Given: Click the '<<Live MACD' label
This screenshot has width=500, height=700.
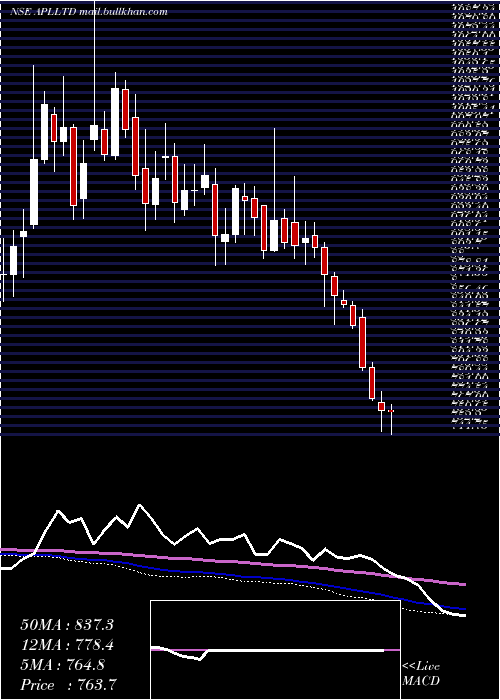Looking at the screenshot, I should (421, 675).
